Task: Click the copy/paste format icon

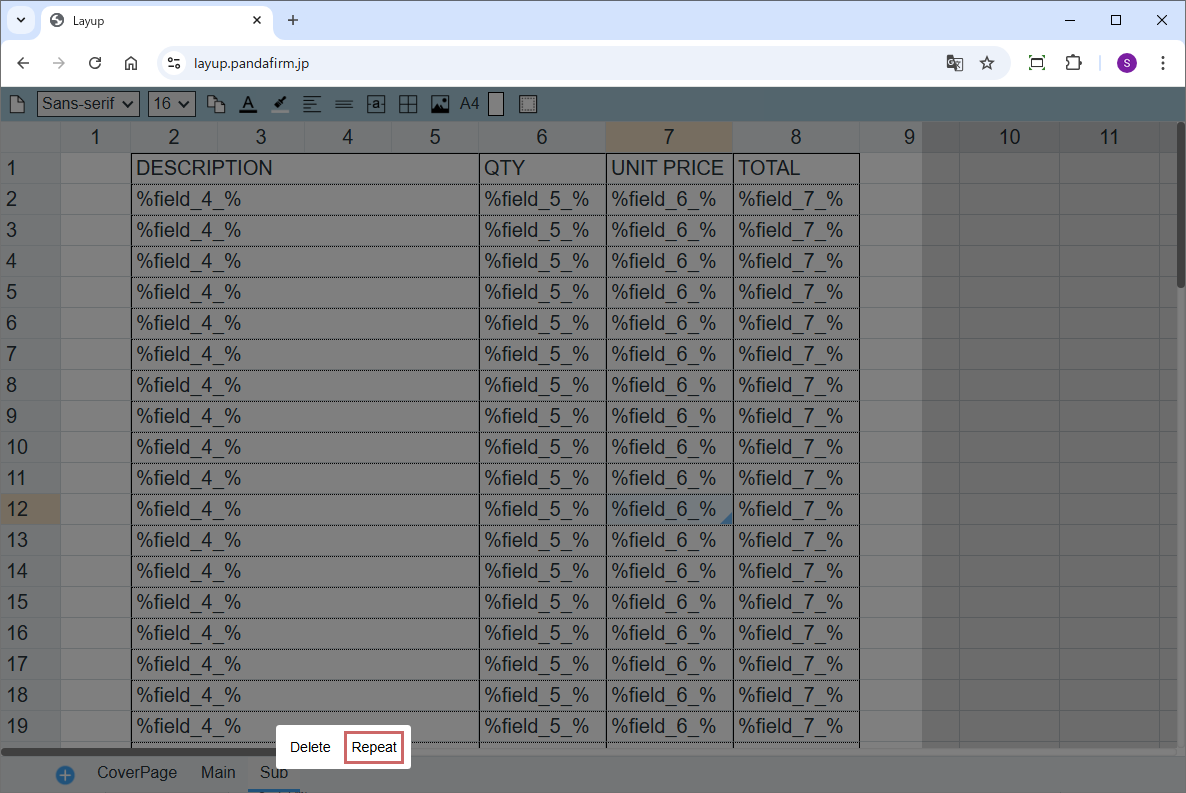Action: click(x=216, y=104)
